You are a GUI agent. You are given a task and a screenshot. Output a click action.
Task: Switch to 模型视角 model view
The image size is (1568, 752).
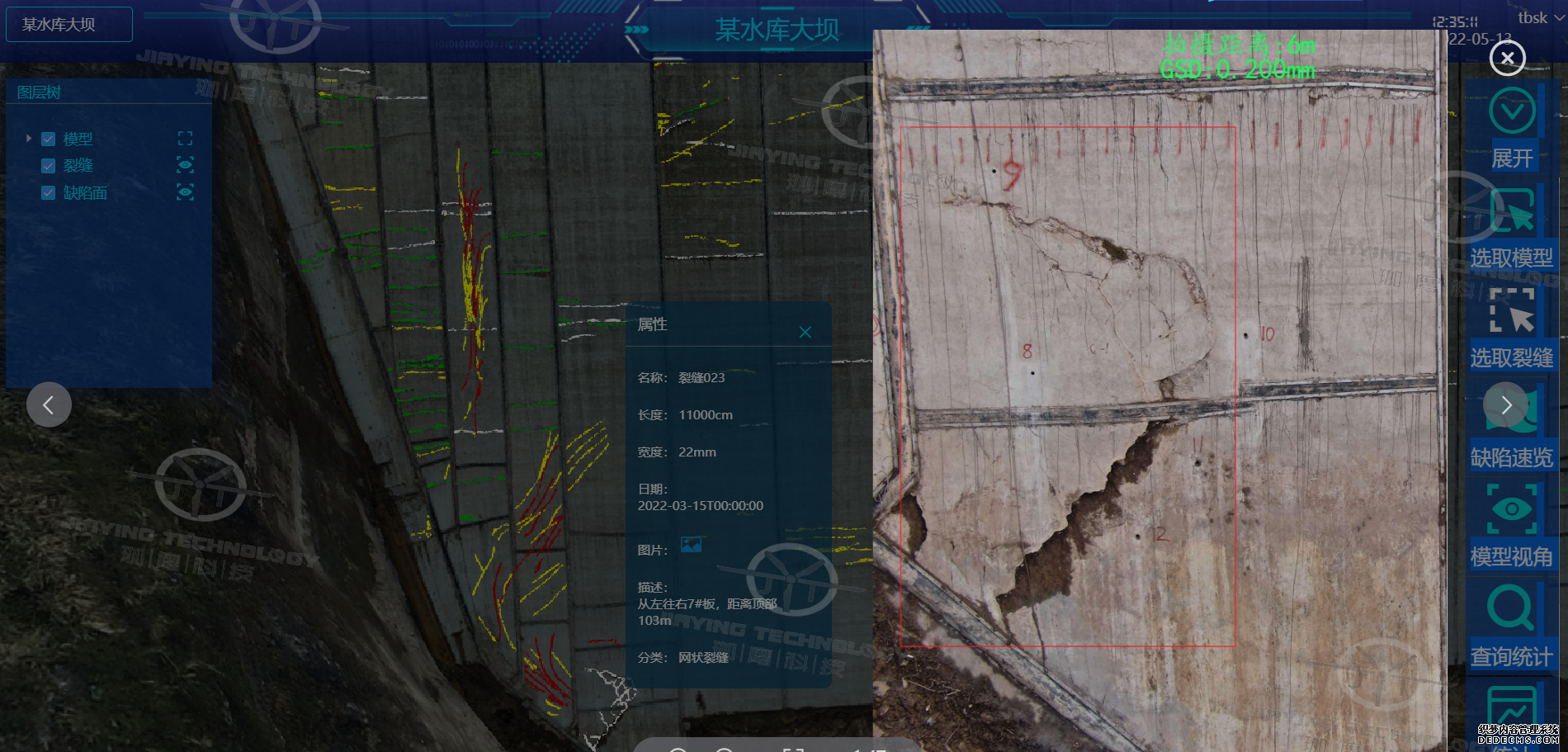(1511, 508)
